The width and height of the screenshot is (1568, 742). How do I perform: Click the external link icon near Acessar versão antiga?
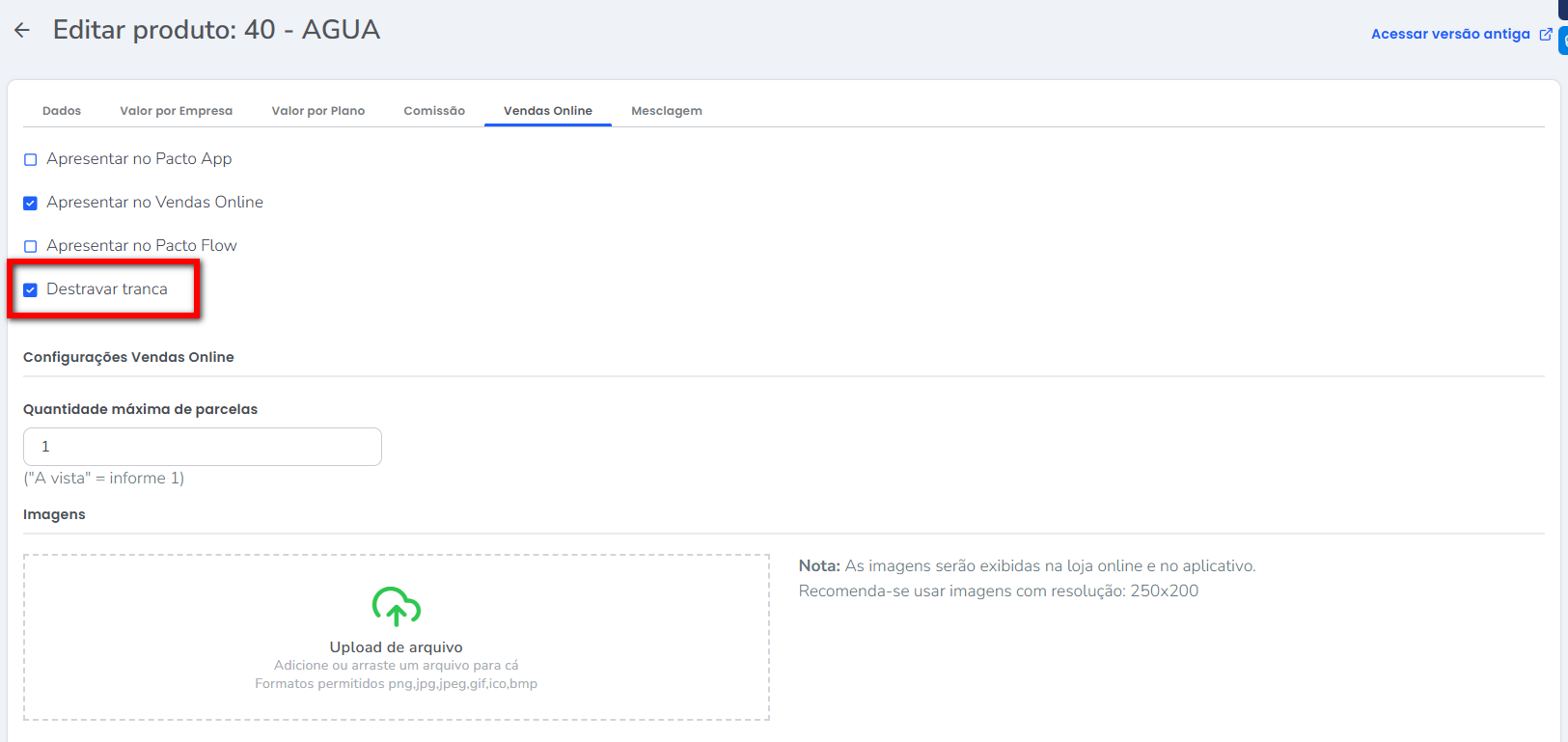pyautogui.click(x=1545, y=34)
